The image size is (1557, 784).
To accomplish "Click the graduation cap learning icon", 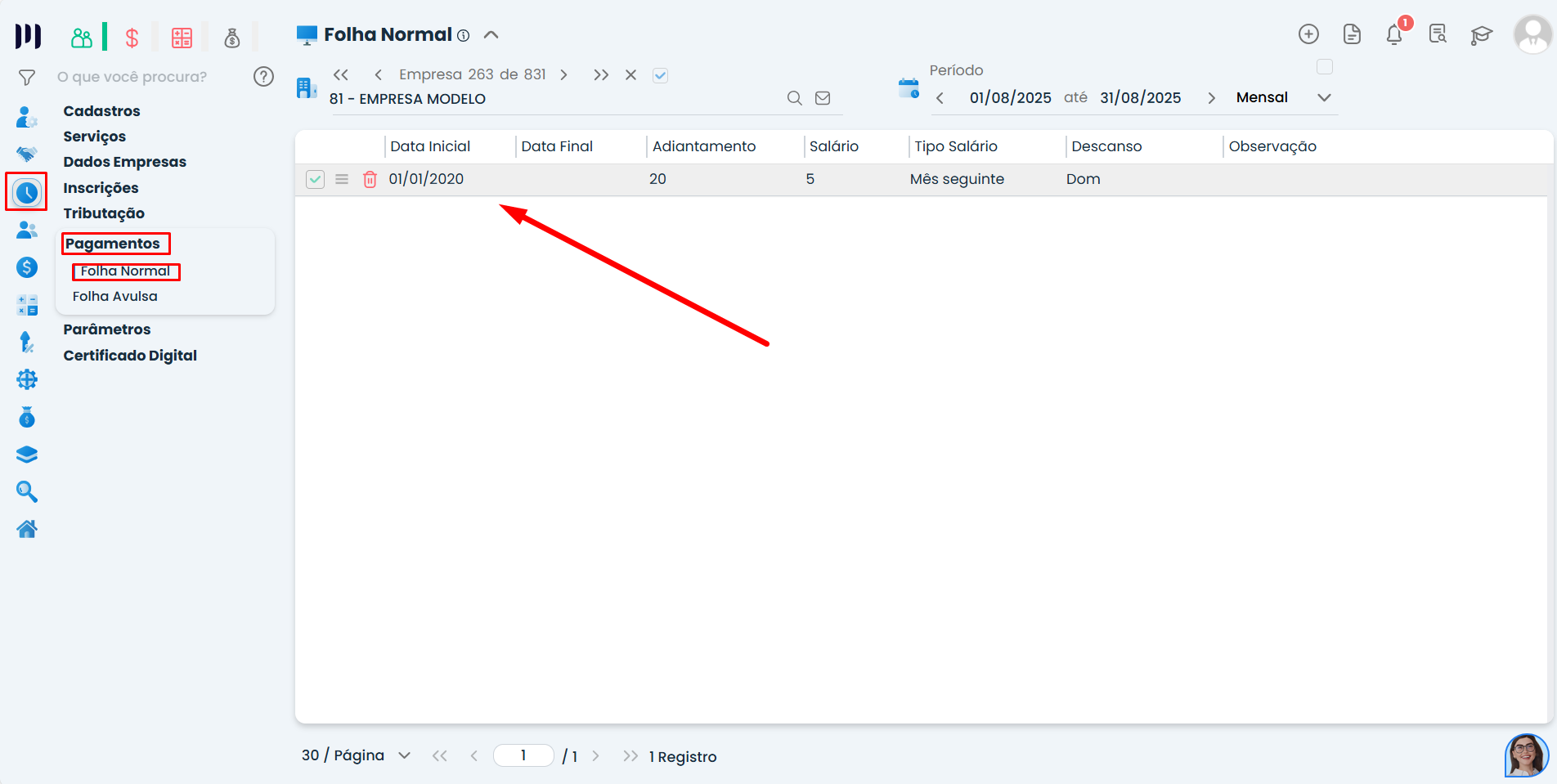I will (1482, 35).
